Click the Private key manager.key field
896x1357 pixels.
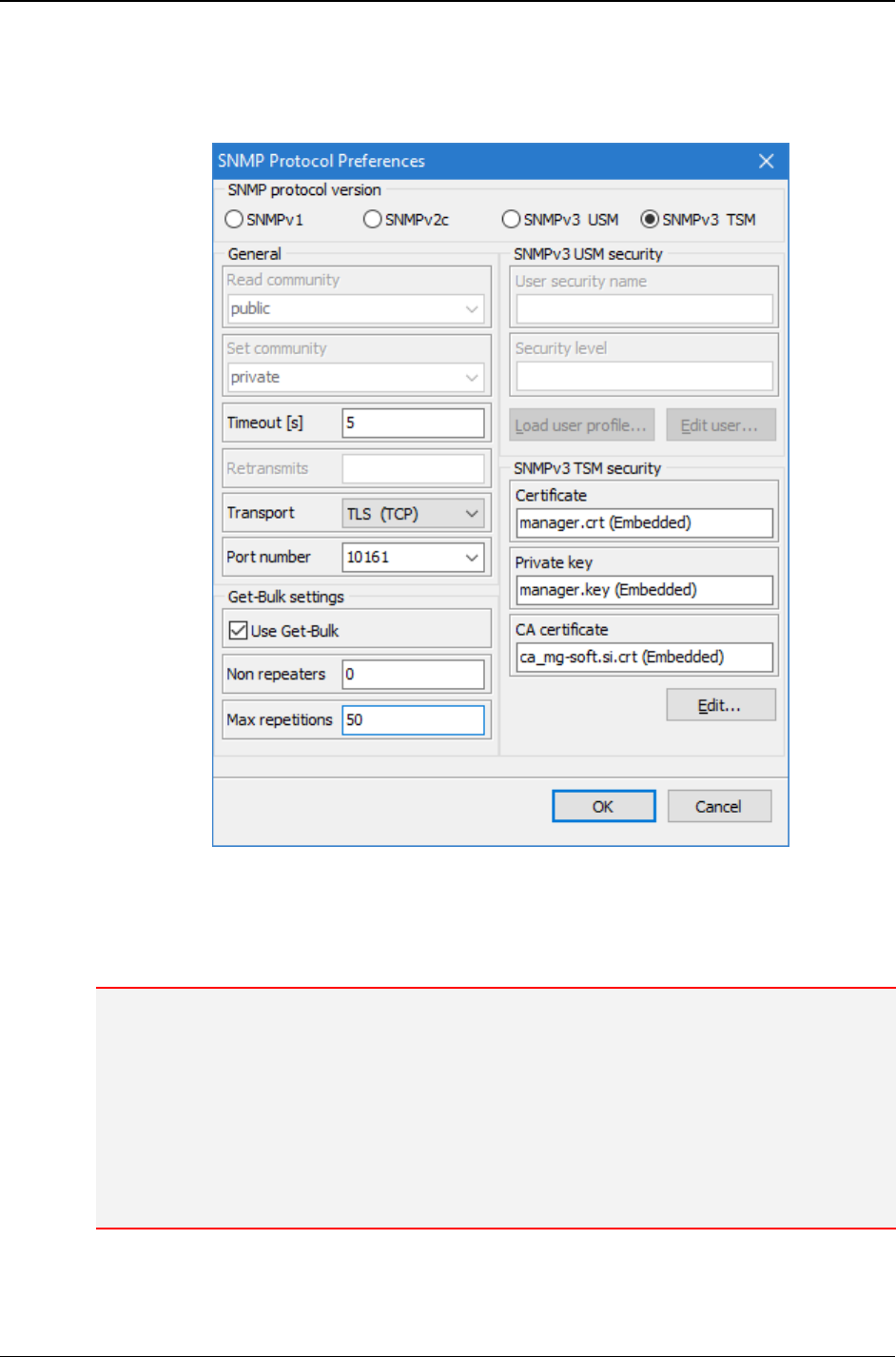(x=644, y=590)
